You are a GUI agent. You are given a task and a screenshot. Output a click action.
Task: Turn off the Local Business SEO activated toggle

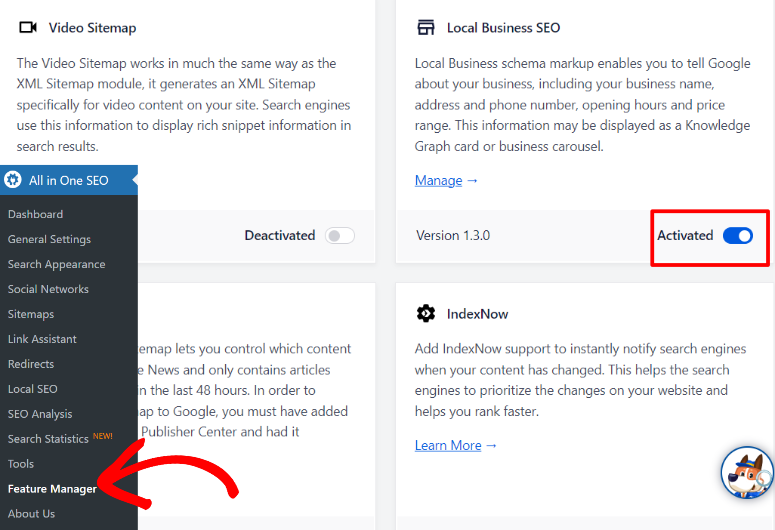[737, 236]
